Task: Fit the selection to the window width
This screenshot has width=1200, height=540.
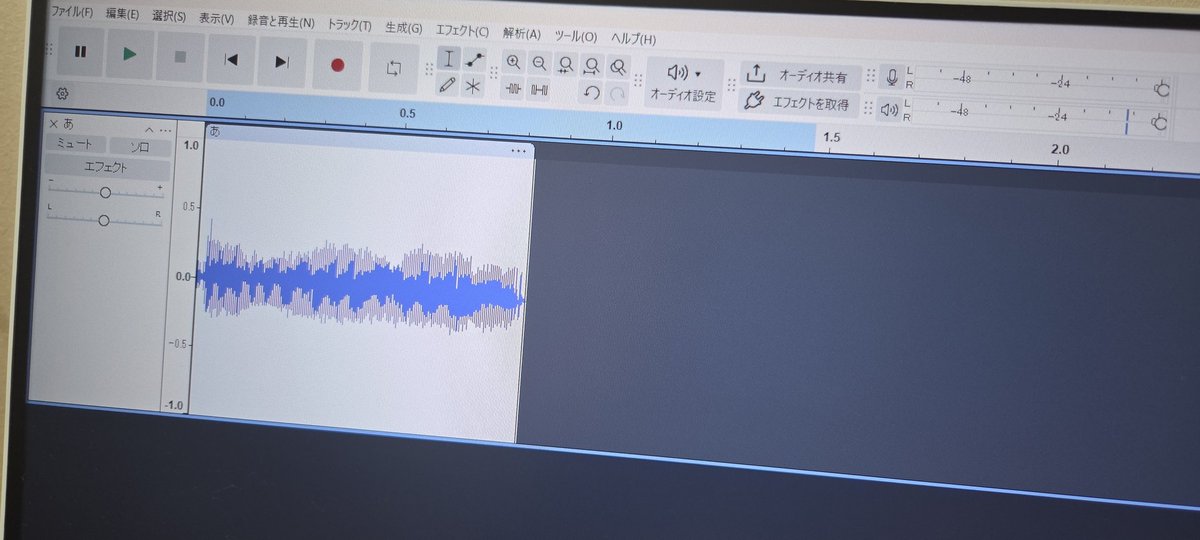Action: pos(566,66)
